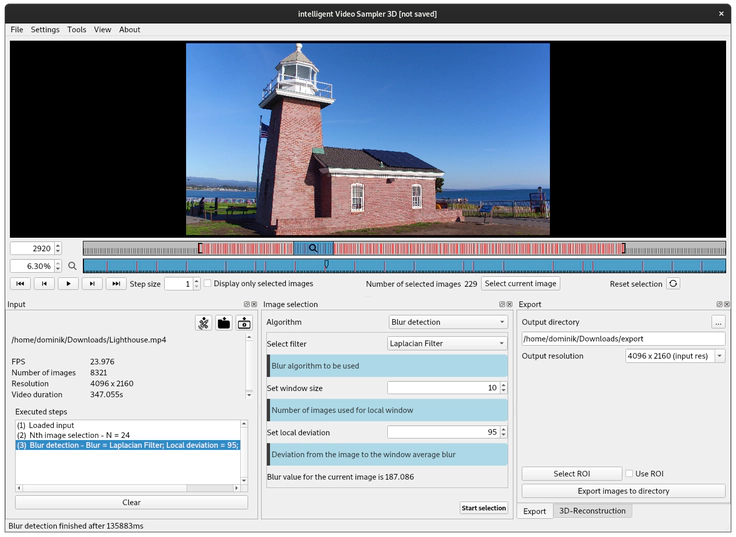
Task: Click the 6.30% zoom spinner arrows
Action: tap(58, 266)
